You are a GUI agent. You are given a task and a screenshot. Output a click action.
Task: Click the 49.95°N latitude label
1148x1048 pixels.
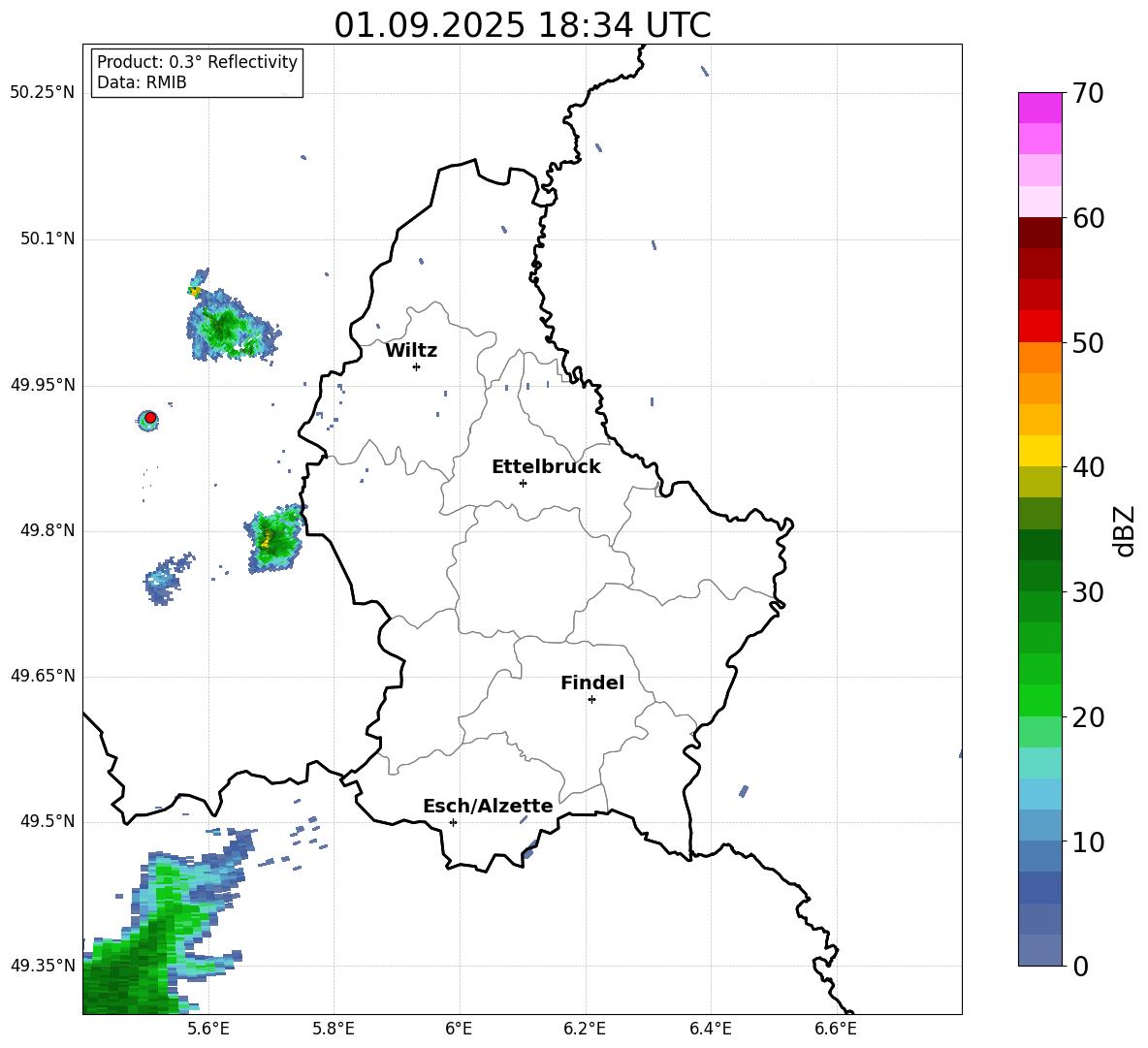point(42,385)
